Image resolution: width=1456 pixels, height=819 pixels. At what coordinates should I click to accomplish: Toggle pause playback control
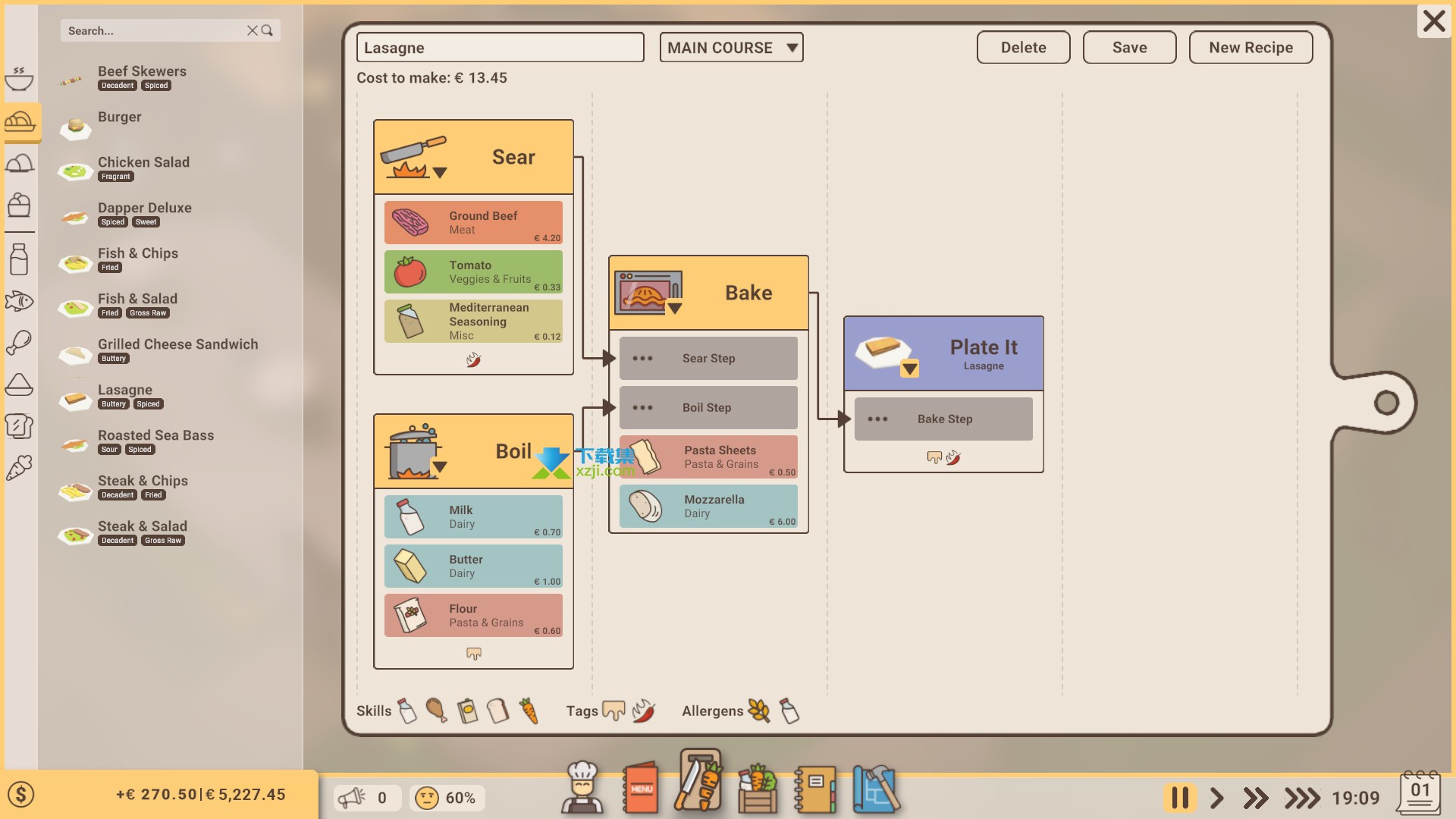tap(1179, 797)
